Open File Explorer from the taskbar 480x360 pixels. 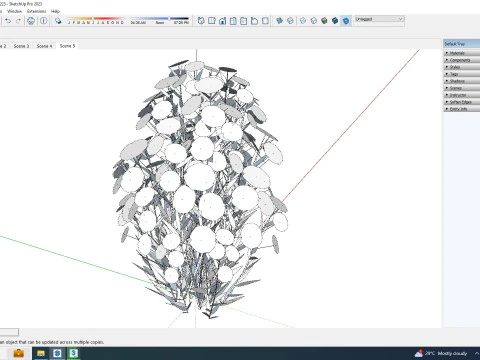tap(41, 353)
